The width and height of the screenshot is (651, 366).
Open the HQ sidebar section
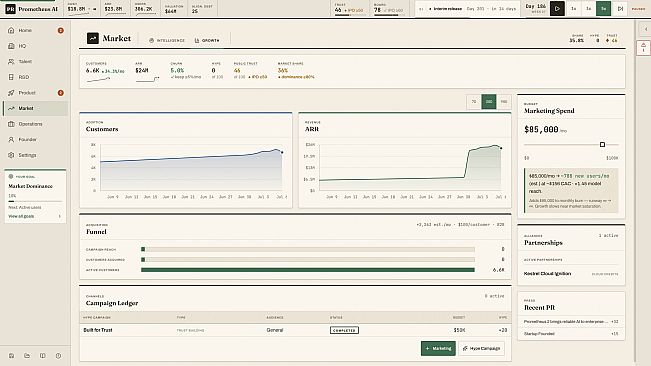[35, 46]
